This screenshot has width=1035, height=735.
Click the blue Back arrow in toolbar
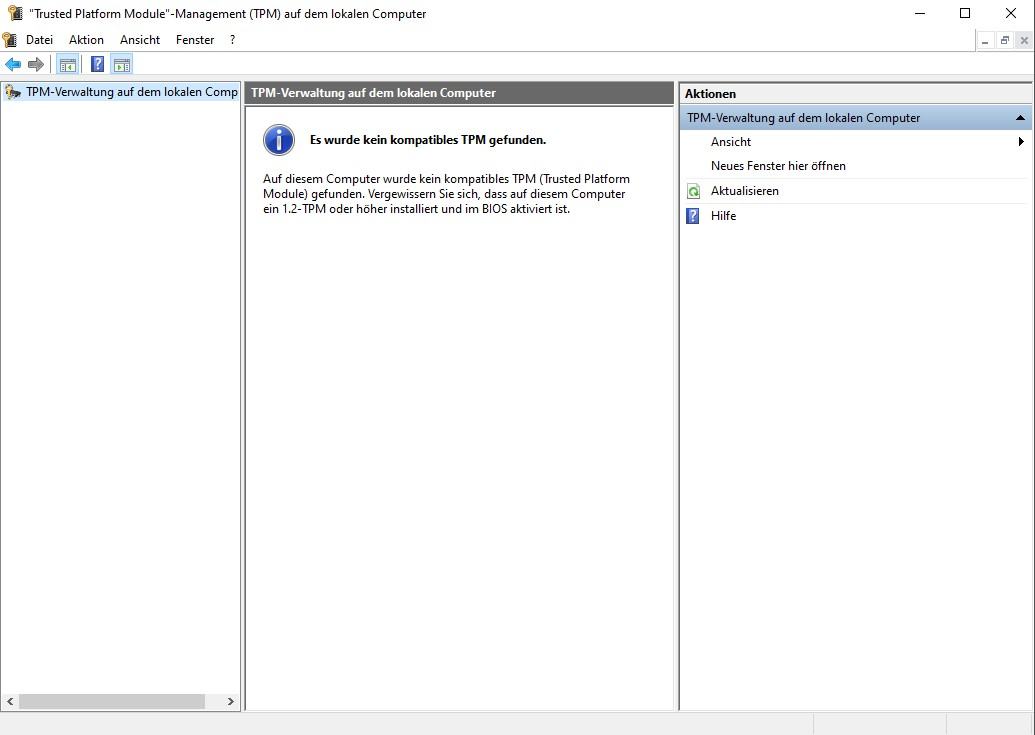[x=13, y=65]
